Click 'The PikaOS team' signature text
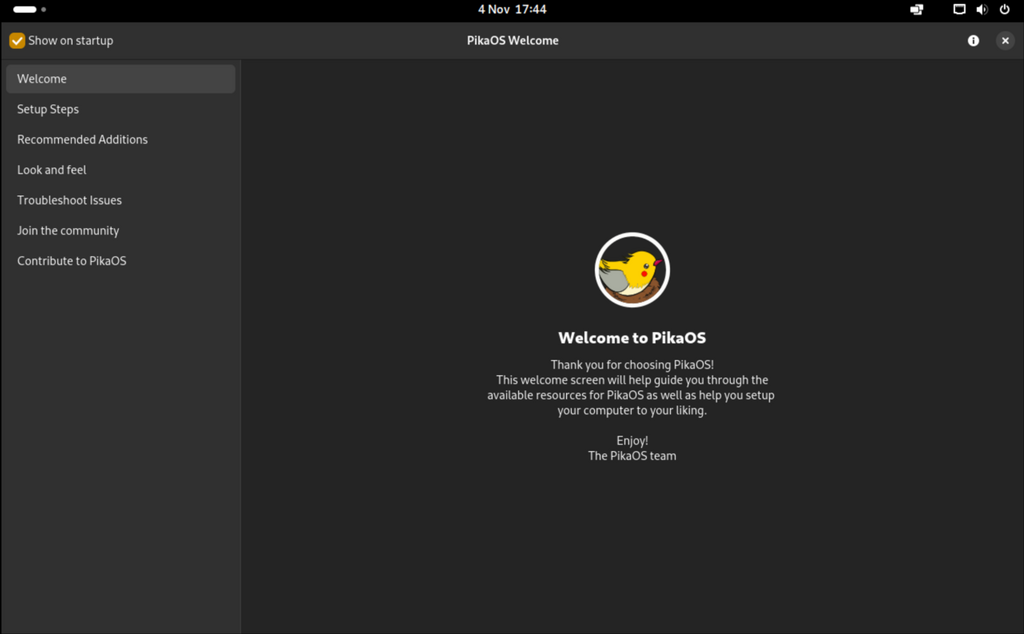This screenshot has width=1024, height=634. 632,456
